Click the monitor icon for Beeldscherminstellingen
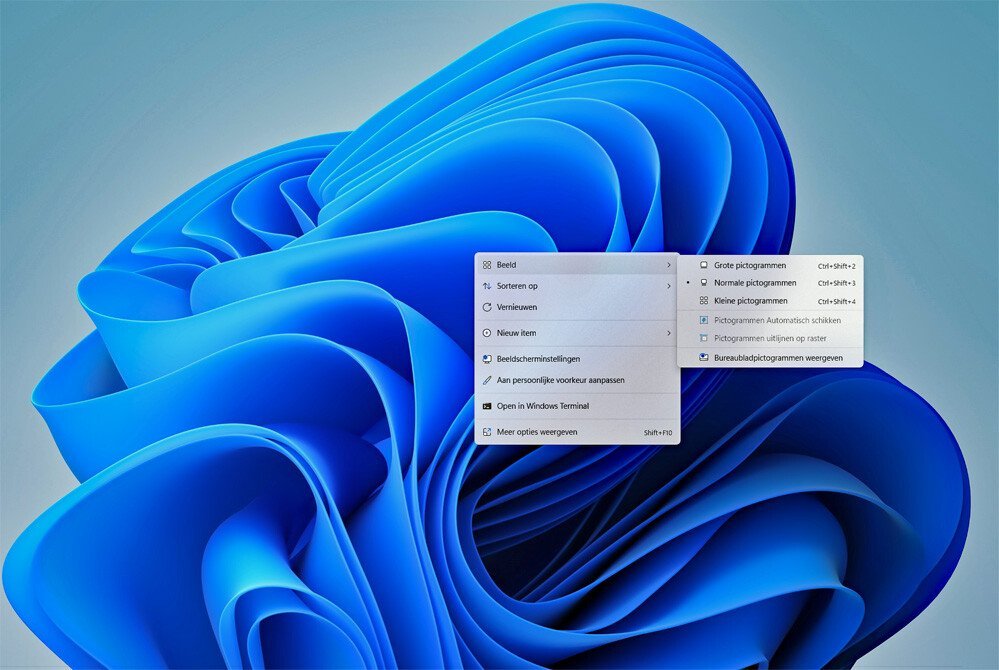This screenshot has width=999, height=670. click(487, 359)
